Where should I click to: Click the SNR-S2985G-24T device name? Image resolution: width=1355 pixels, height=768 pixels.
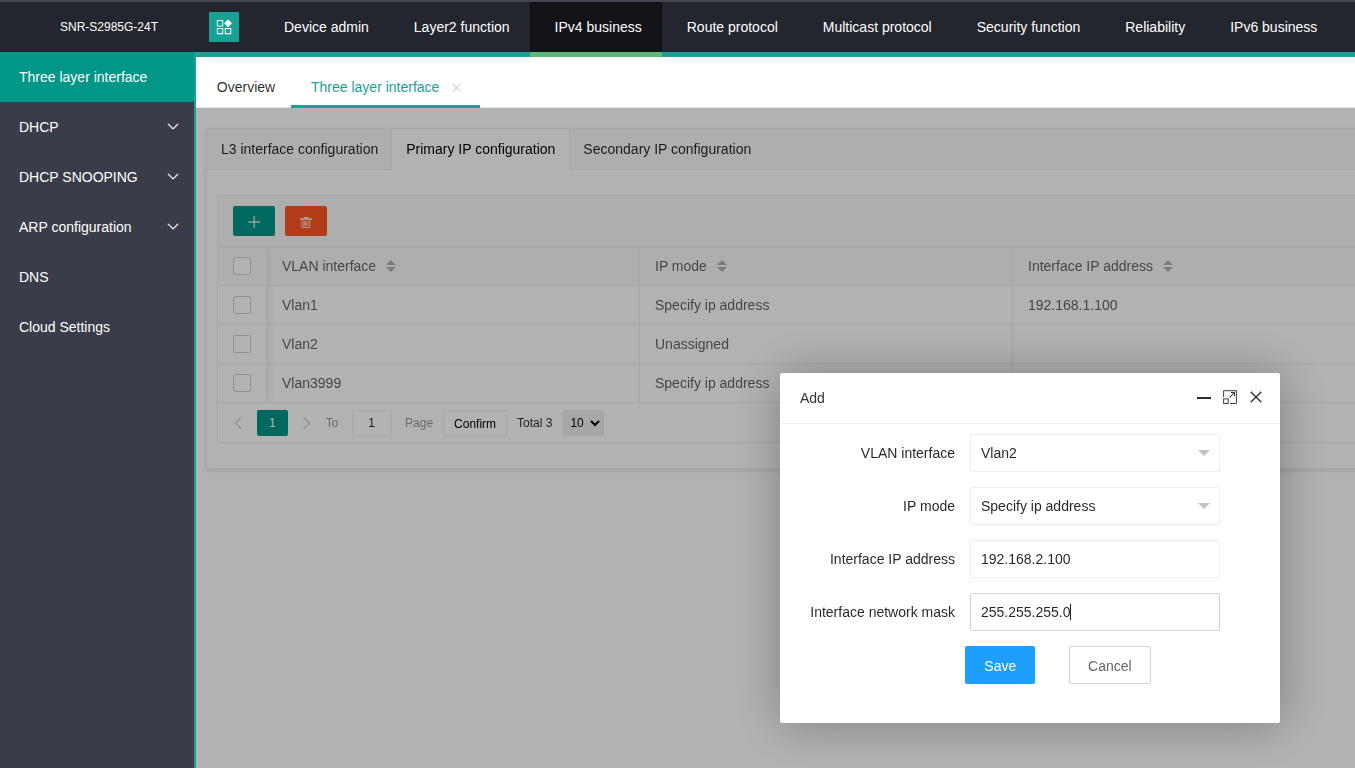click(108, 27)
